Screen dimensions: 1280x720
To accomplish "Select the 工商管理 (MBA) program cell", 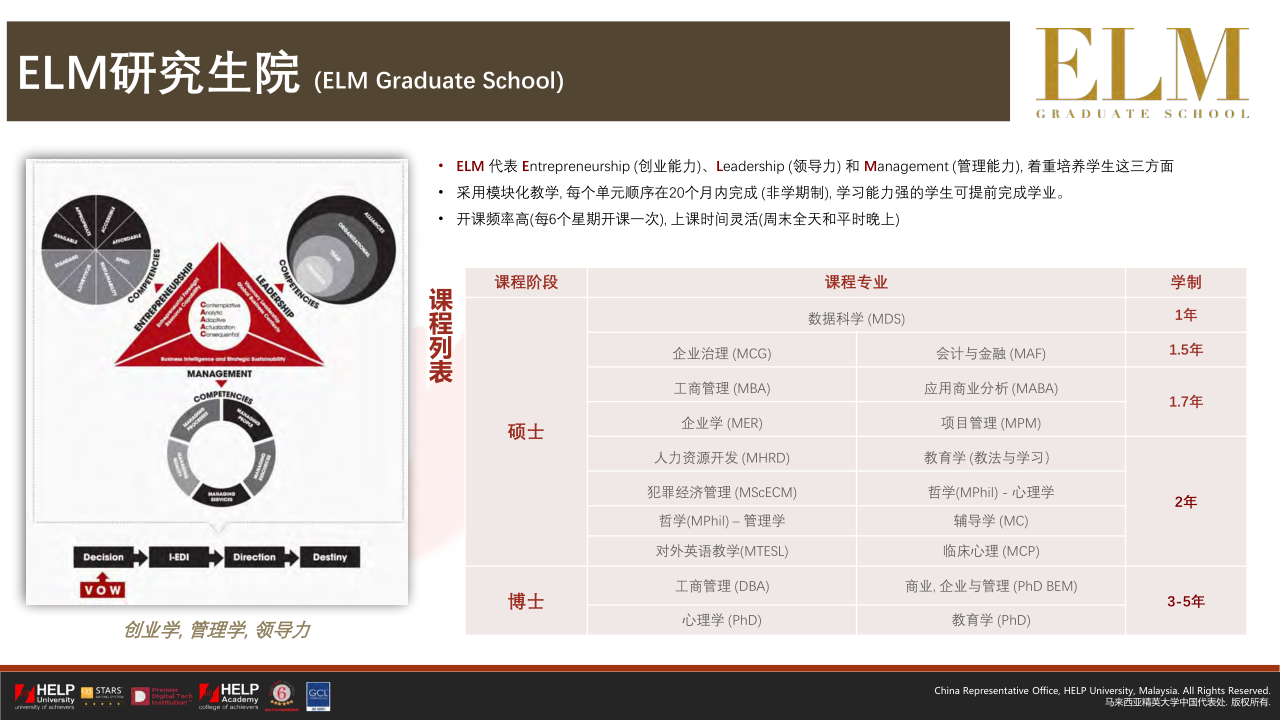I will coord(722,388).
